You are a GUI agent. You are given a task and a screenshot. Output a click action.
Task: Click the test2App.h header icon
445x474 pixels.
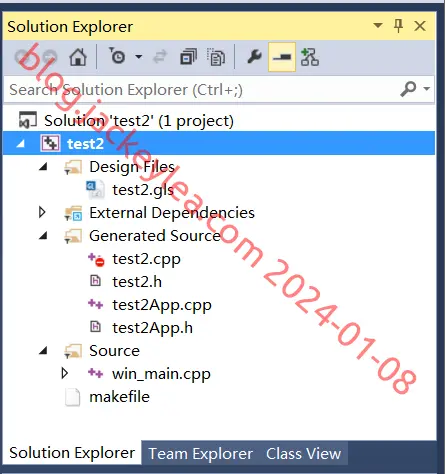click(x=95, y=327)
